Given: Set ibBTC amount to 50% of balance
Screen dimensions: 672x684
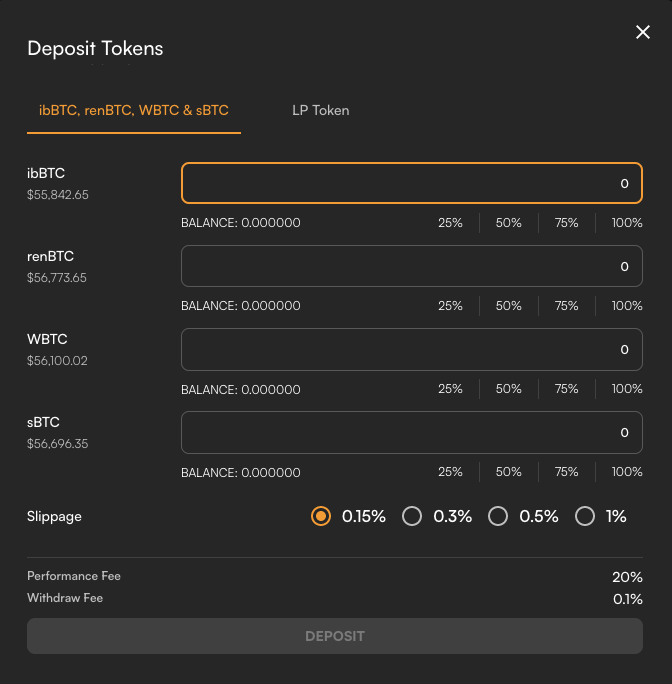Looking at the screenshot, I should tap(508, 223).
